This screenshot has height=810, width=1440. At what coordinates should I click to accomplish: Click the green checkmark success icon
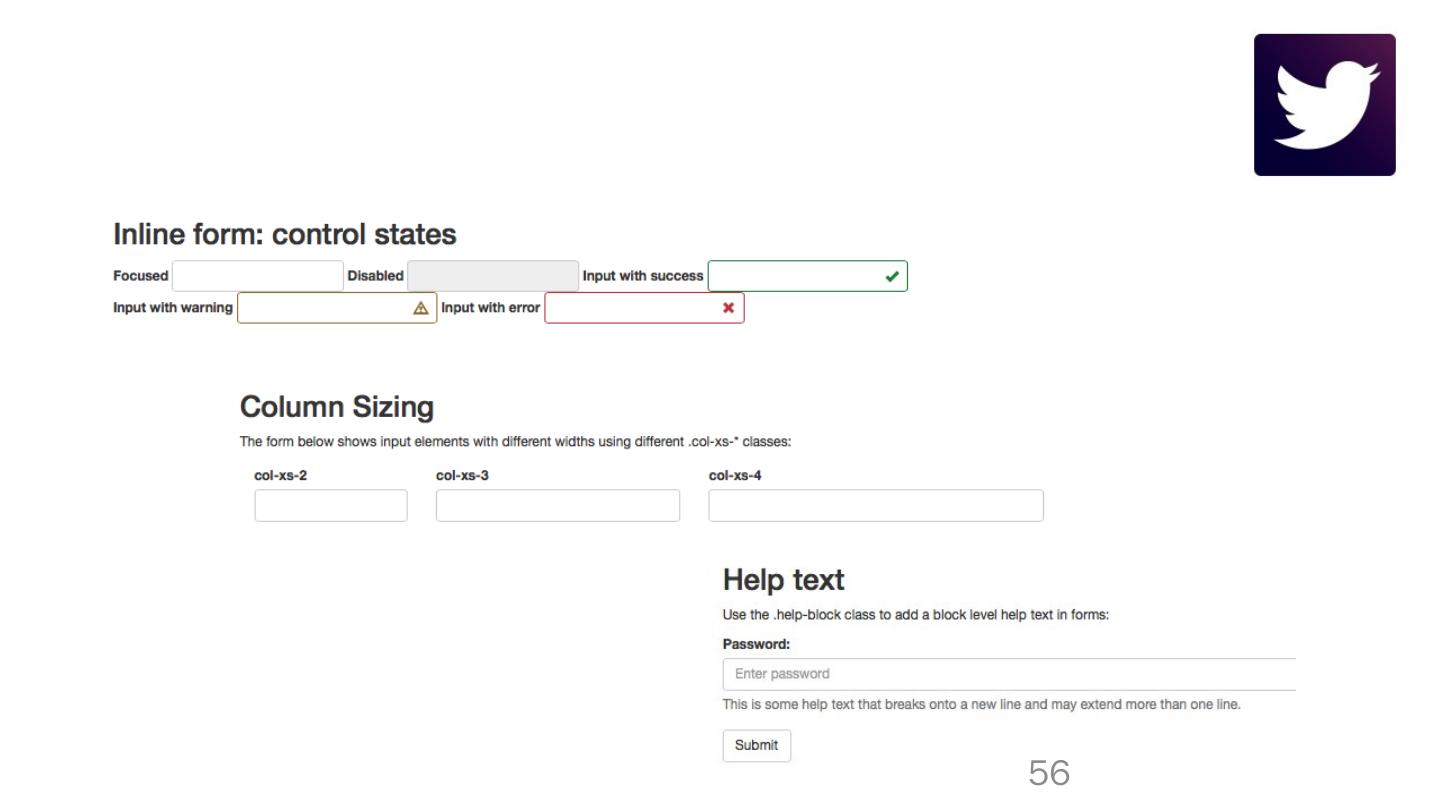(891, 277)
